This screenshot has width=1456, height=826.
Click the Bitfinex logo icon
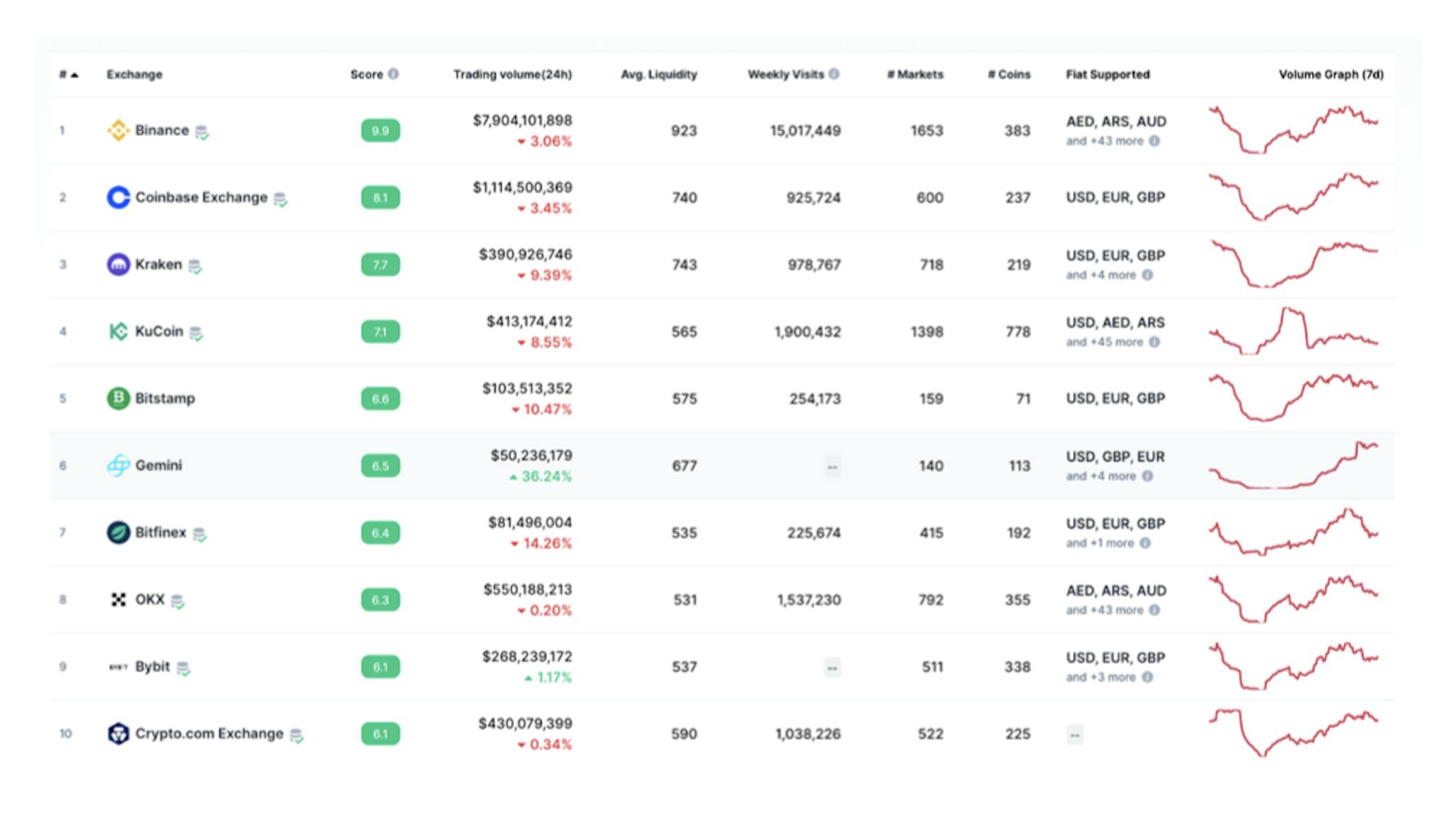tap(118, 532)
